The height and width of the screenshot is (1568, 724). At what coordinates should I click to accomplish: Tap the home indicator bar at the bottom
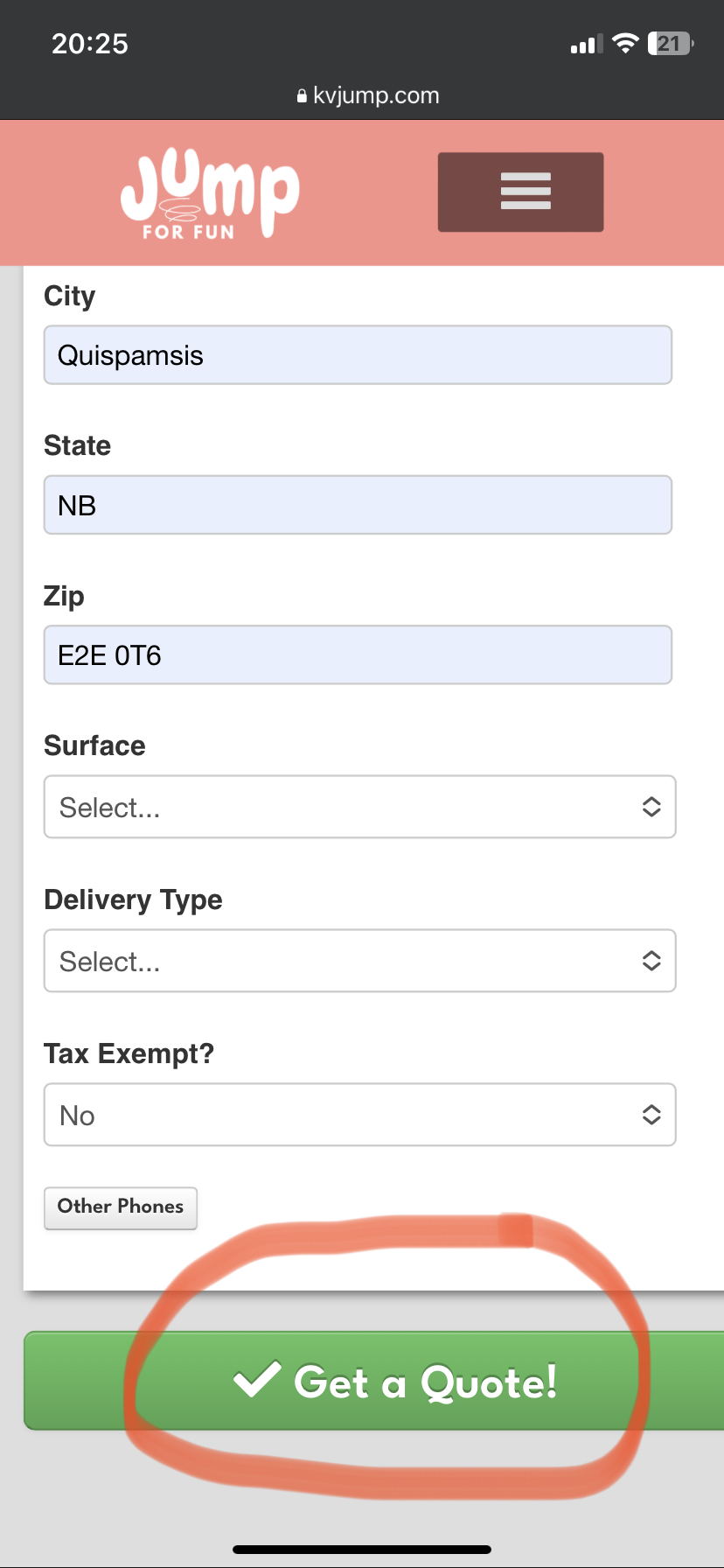[x=362, y=1550]
